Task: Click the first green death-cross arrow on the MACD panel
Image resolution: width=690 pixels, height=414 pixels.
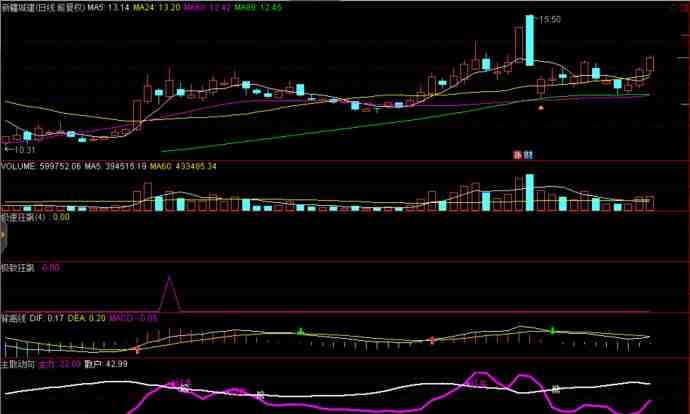Action: 301,331
